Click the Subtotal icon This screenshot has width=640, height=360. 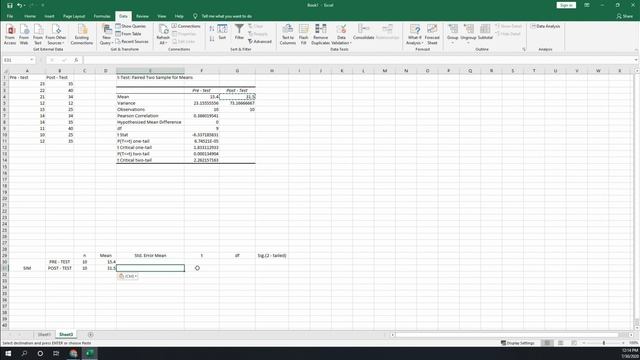coord(485,32)
